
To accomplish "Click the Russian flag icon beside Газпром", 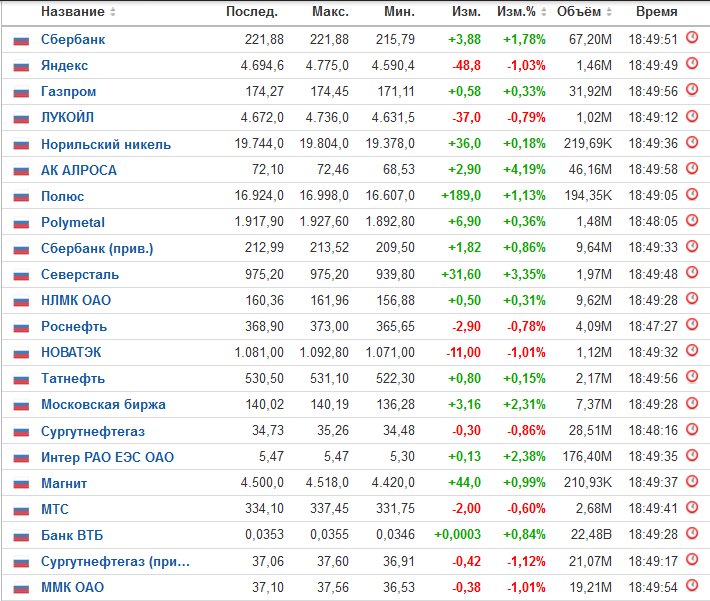I will (21, 93).
